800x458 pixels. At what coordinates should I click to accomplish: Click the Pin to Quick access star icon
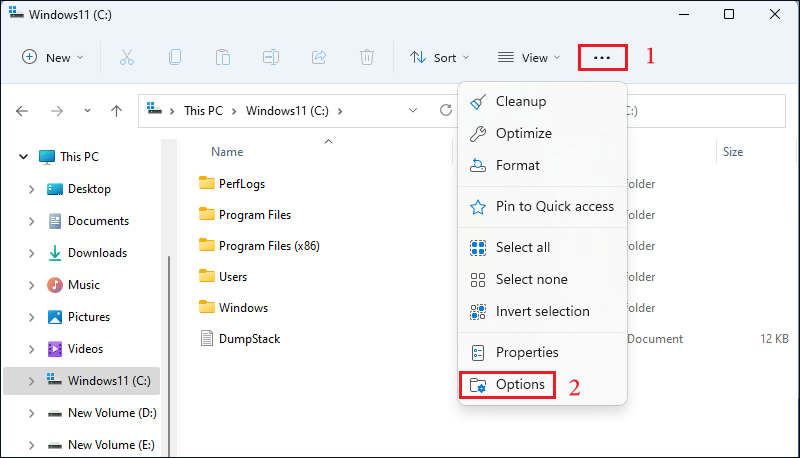478,207
